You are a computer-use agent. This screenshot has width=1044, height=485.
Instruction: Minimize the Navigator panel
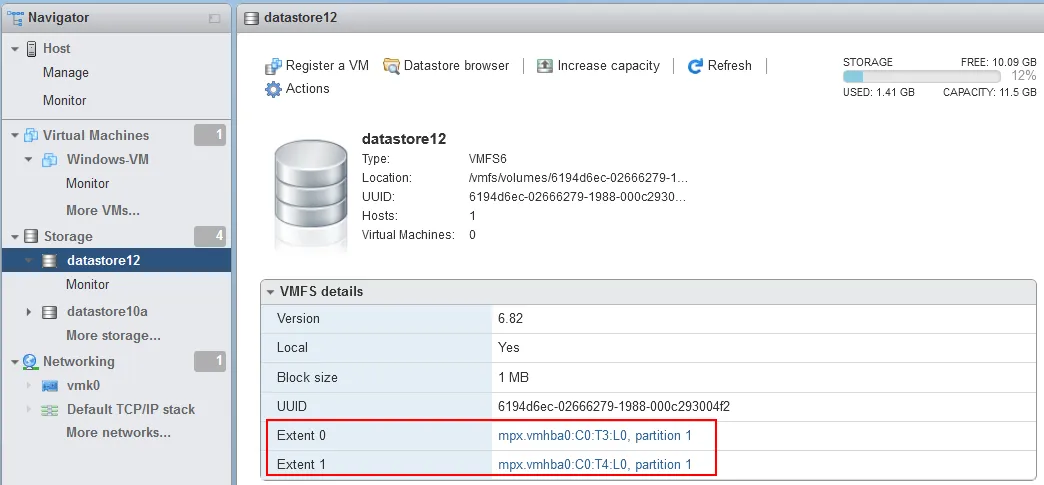pyautogui.click(x=214, y=18)
